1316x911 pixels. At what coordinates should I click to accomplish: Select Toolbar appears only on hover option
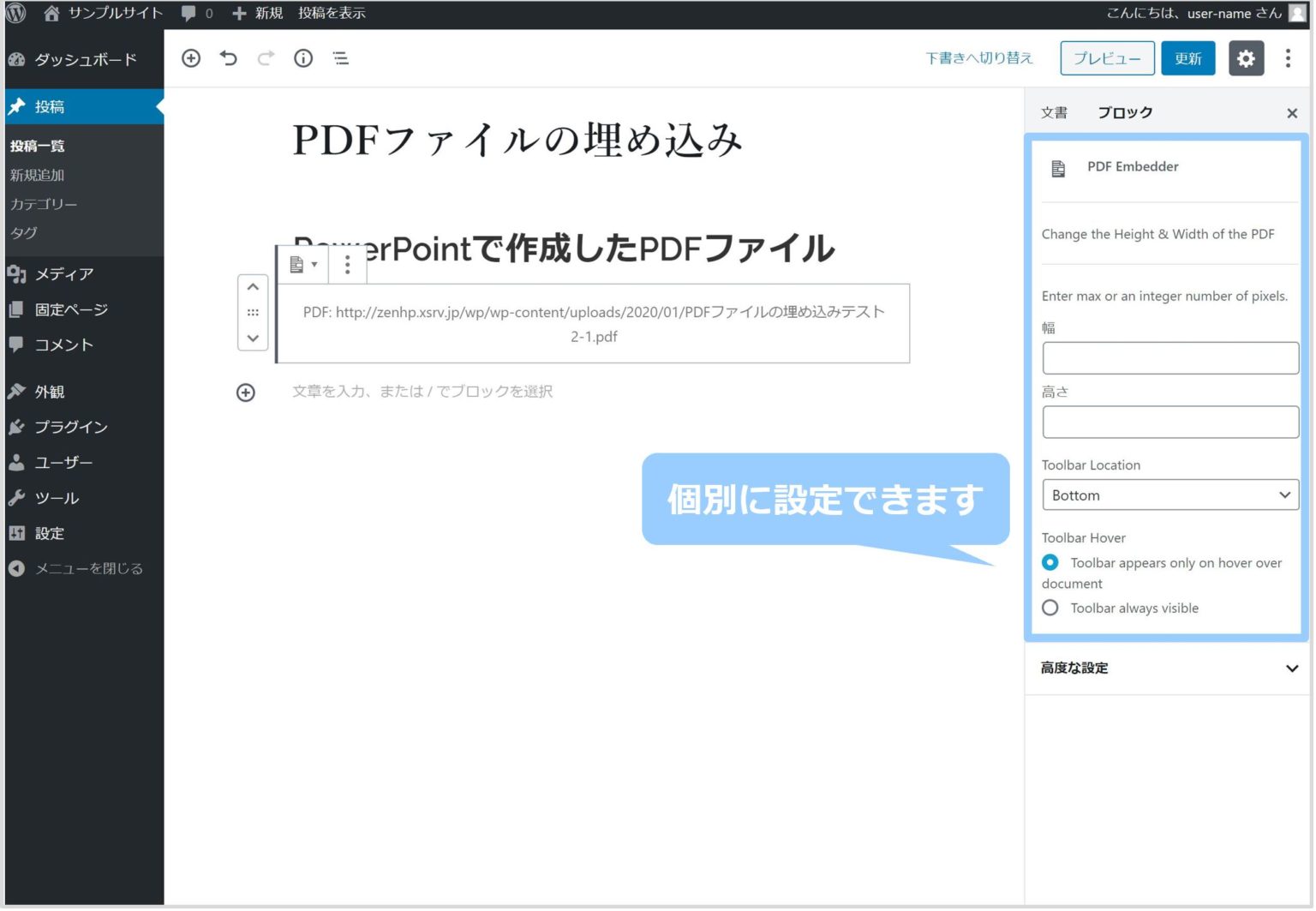(x=1050, y=563)
